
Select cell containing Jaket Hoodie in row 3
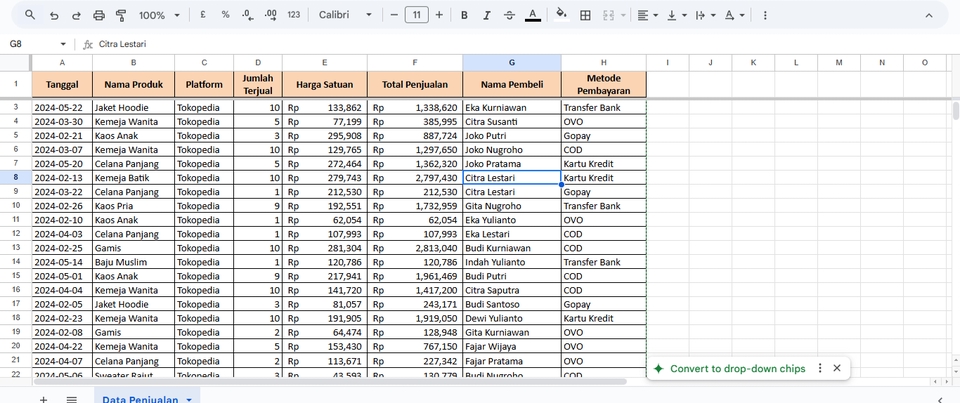pos(133,107)
